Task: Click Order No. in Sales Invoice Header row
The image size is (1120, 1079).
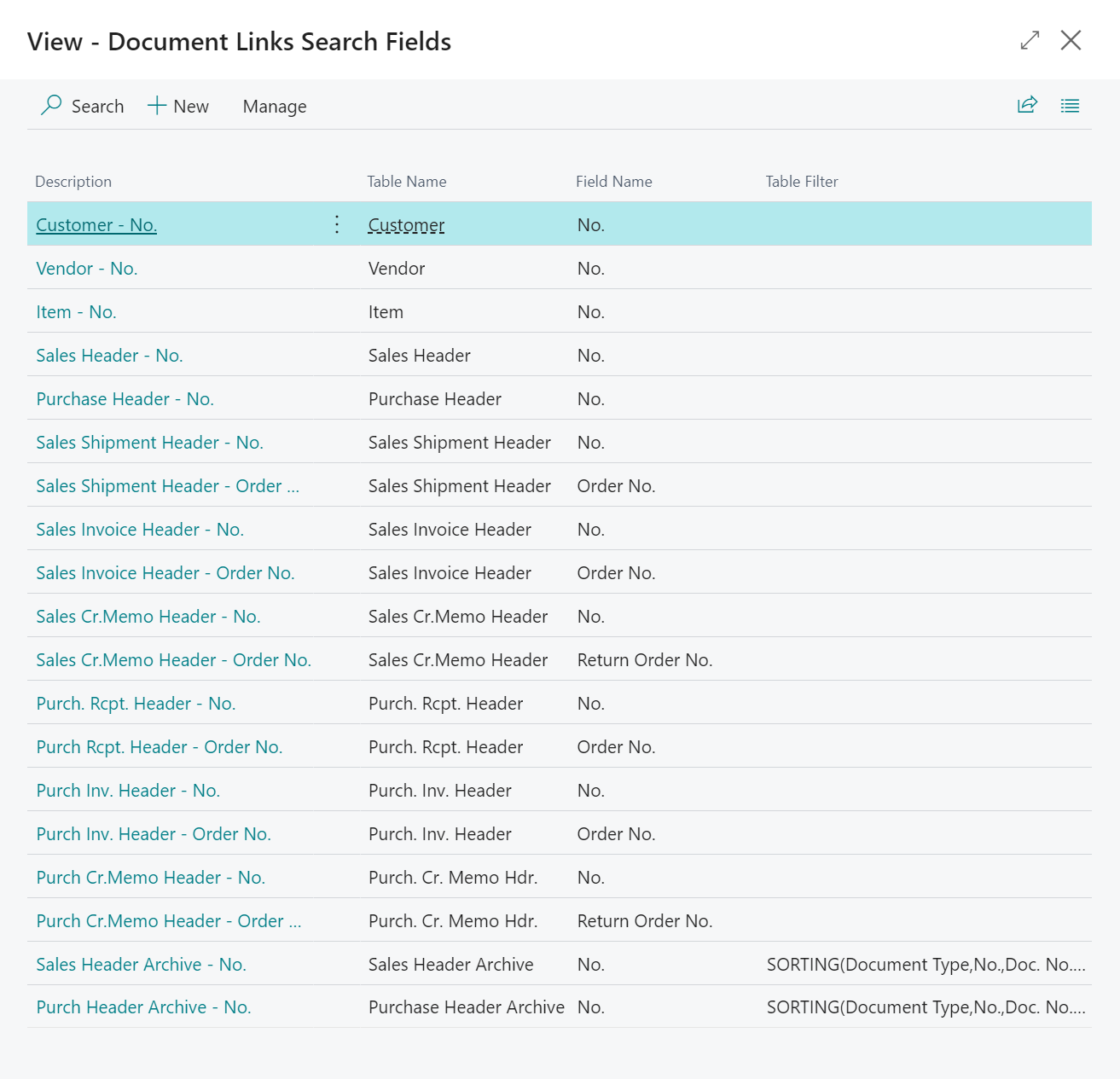Action: (x=616, y=573)
